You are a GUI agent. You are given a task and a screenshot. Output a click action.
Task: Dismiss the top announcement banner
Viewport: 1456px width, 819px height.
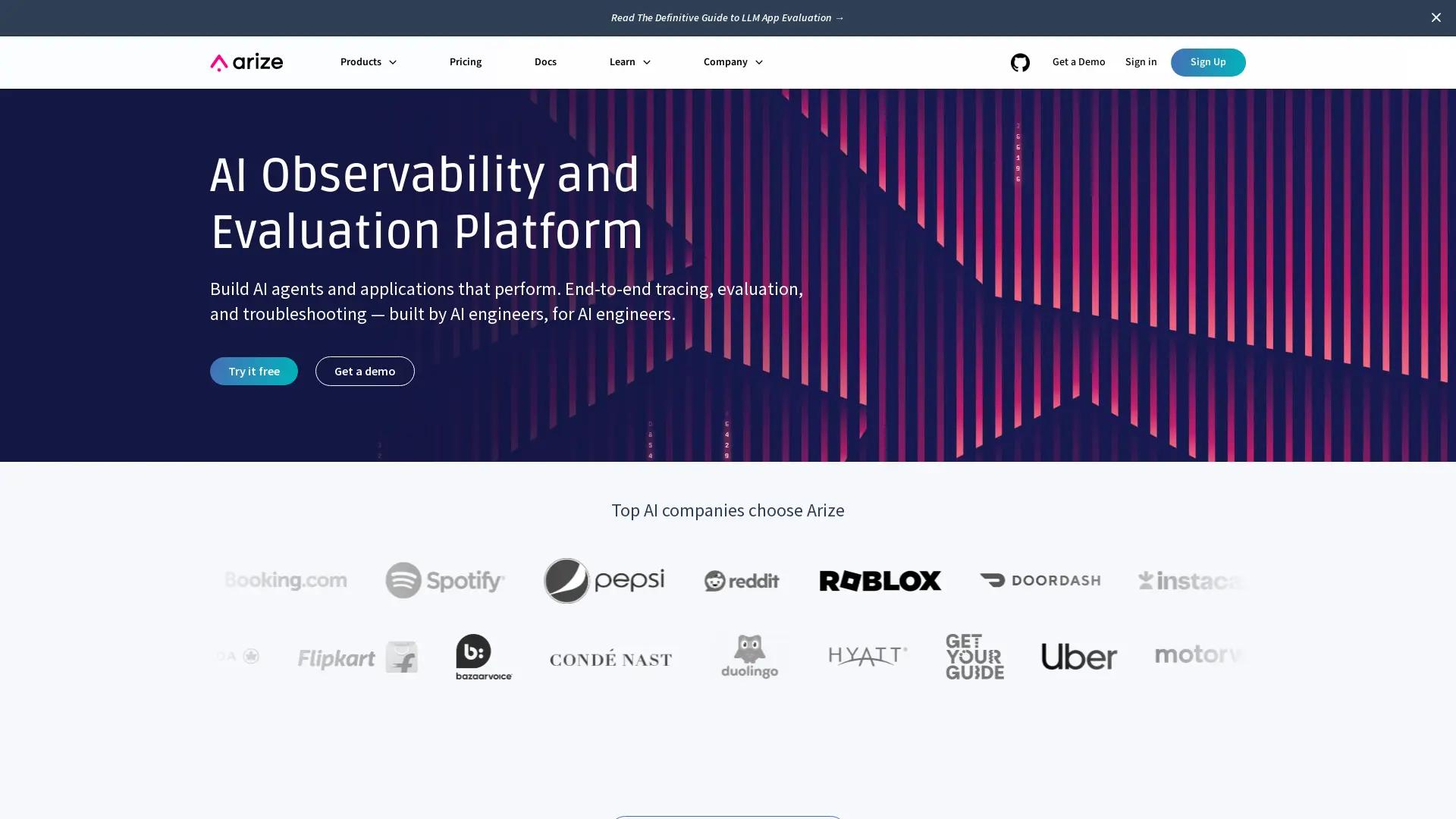(x=1436, y=17)
